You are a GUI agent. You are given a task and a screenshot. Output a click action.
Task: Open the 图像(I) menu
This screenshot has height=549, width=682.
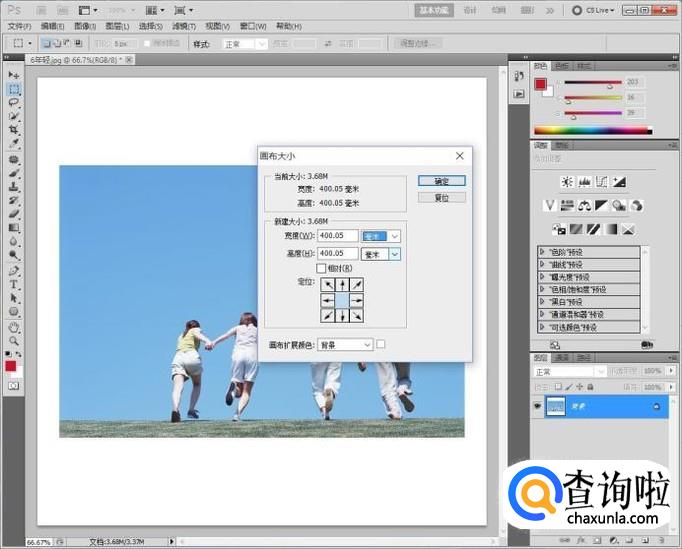[x=84, y=26]
